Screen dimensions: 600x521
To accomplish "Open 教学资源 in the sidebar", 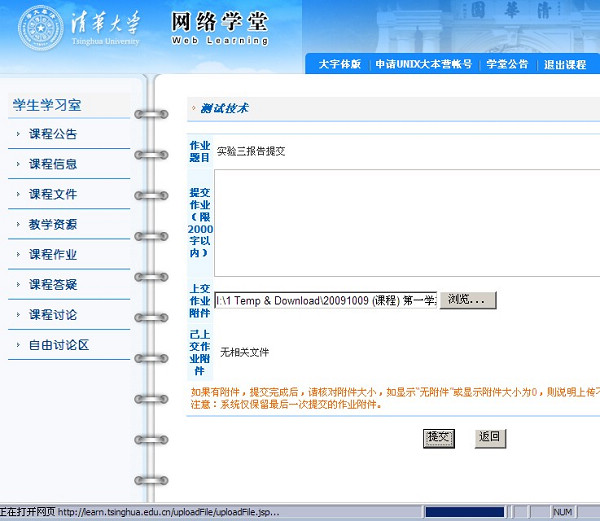I will tap(53, 224).
